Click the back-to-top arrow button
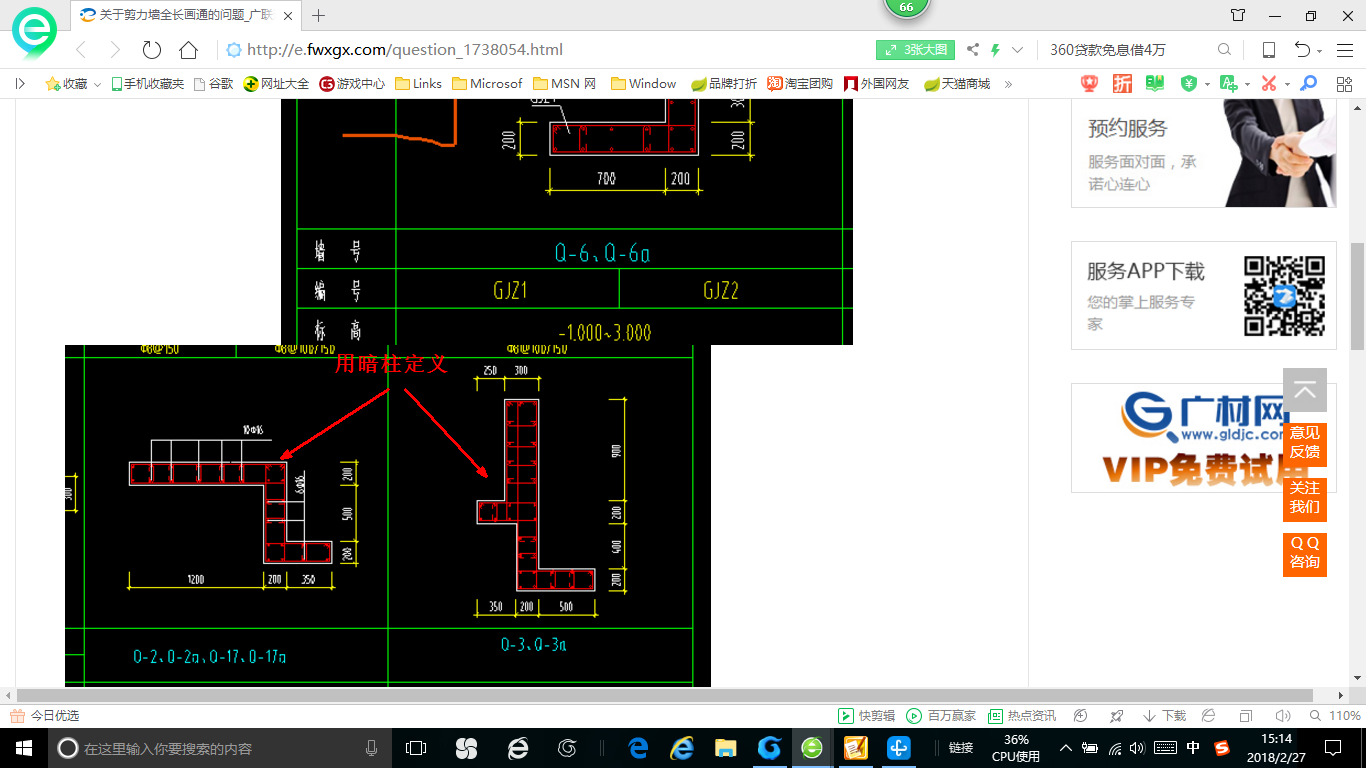Screen dimensions: 1366x768 1305,390
